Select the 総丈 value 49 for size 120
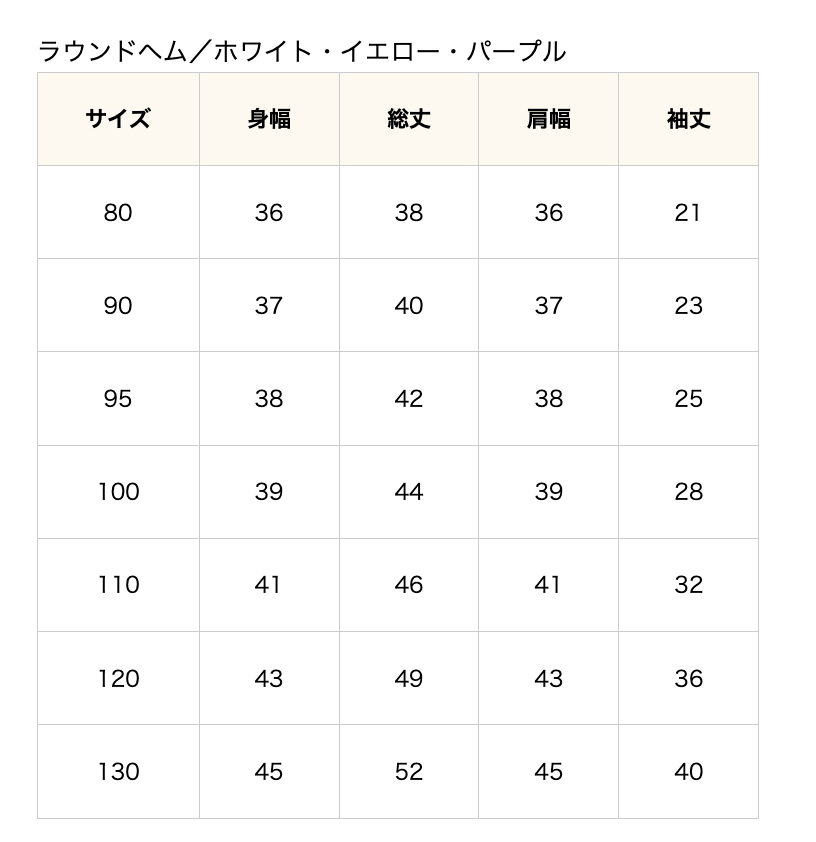The image size is (816, 842). (x=409, y=678)
